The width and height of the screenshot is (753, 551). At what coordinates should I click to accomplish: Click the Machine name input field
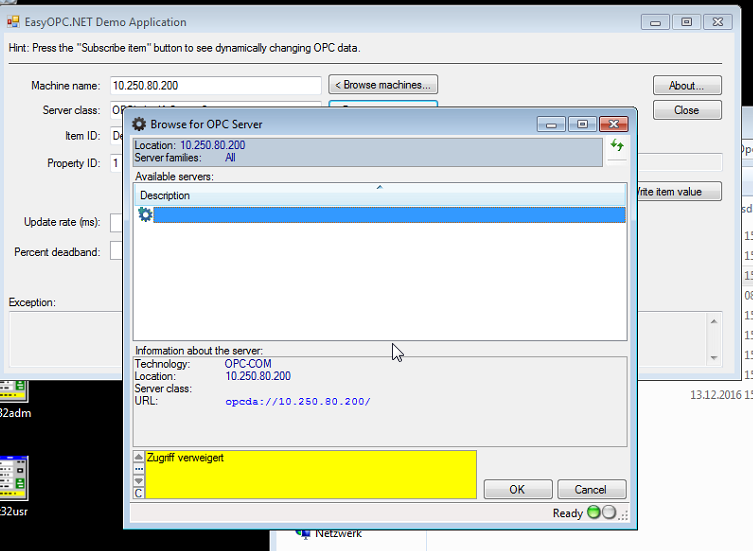click(216, 86)
